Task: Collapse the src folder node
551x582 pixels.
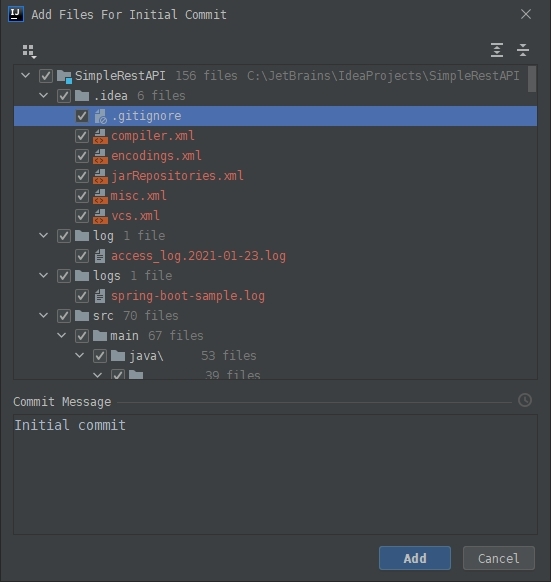Action: click(x=43, y=316)
